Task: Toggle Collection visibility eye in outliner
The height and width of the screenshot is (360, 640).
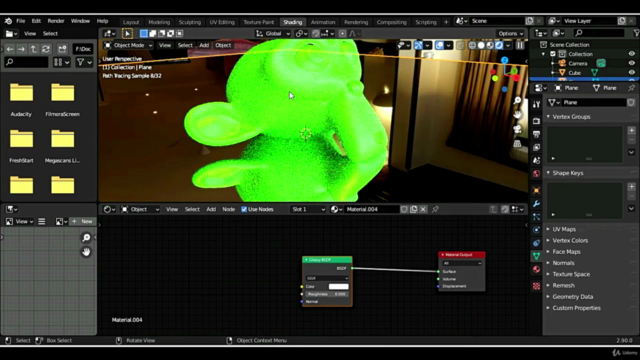Action: pyautogui.click(x=631, y=54)
